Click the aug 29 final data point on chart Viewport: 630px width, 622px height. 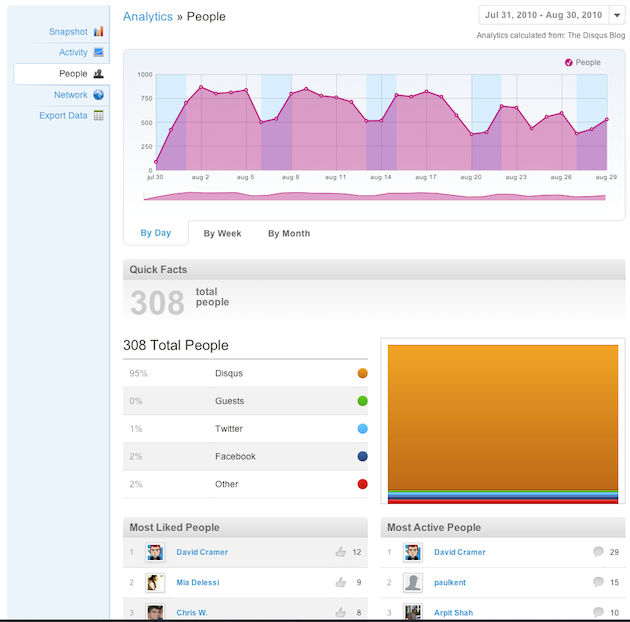[x=607, y=119]
